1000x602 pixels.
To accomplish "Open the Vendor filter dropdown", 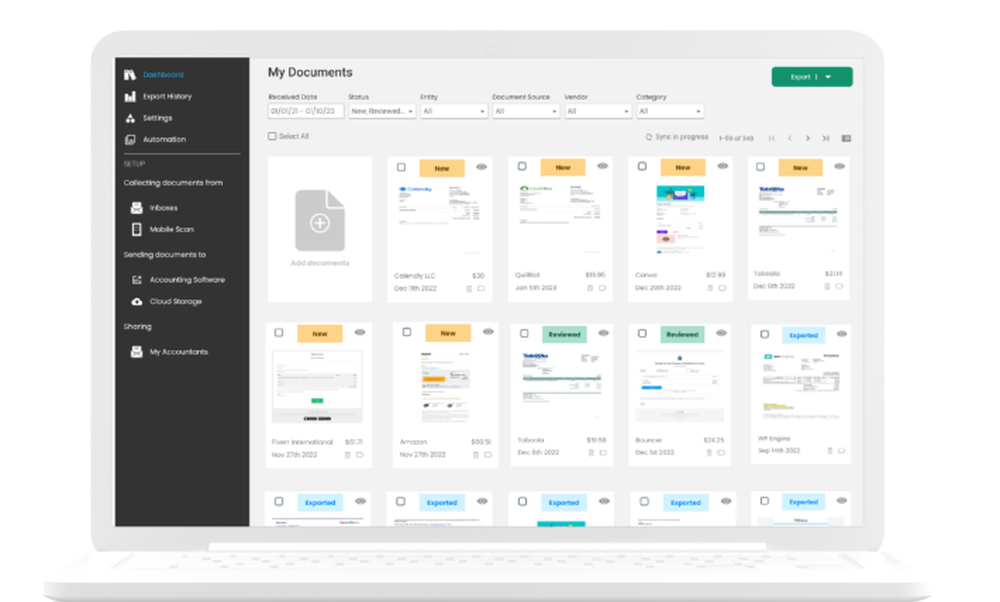I will [598, 111].
